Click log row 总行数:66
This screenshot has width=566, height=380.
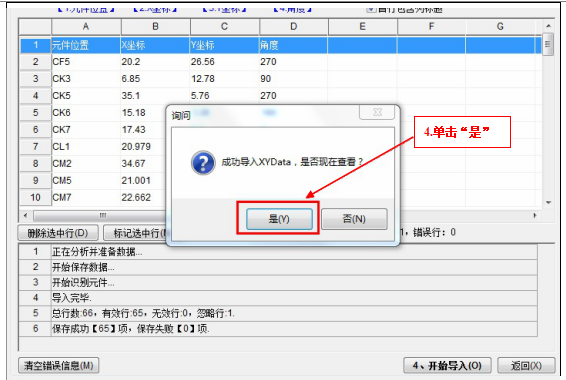pyautogui.click(x=278, y=313)
